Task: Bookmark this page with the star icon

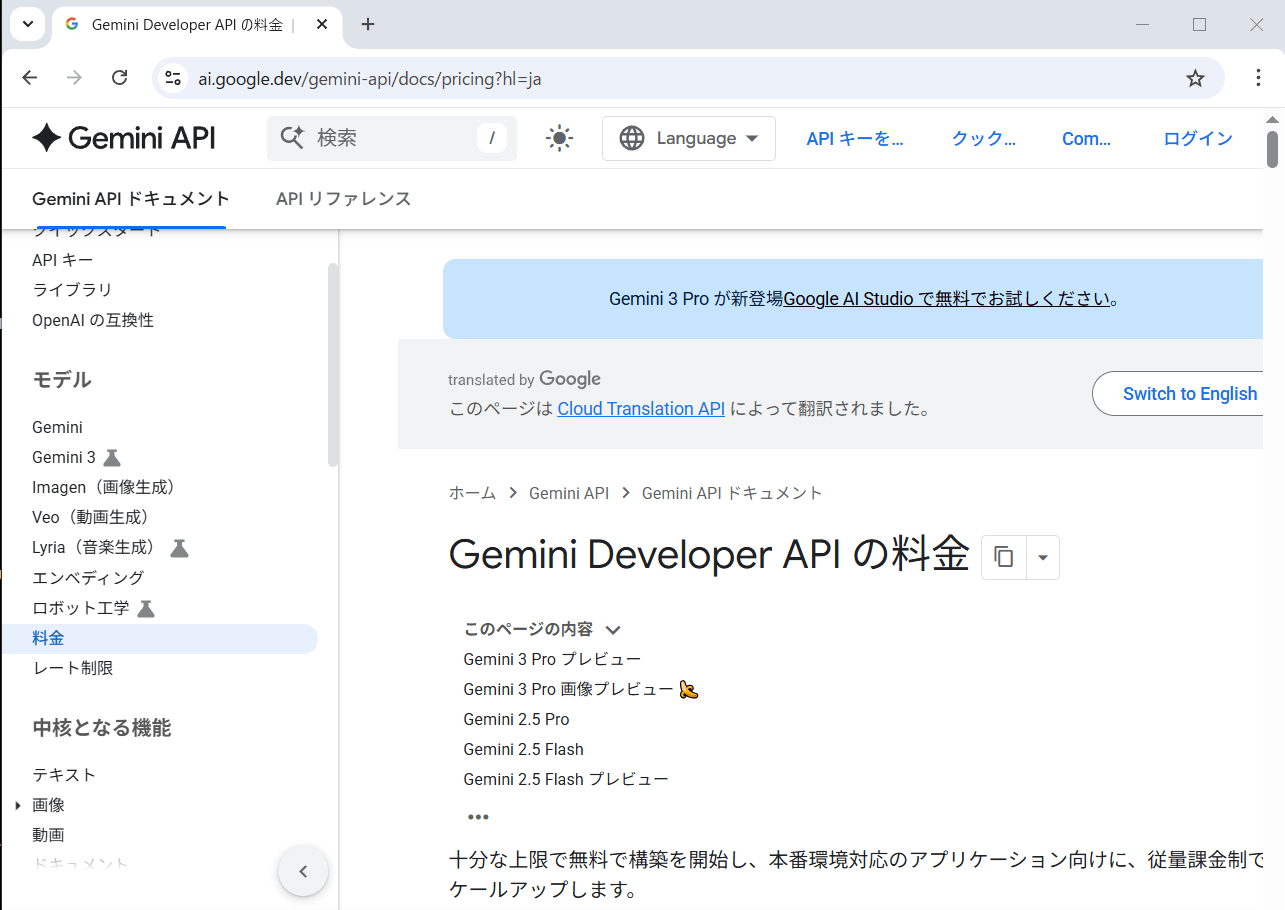Action: tap(1195, 78)
